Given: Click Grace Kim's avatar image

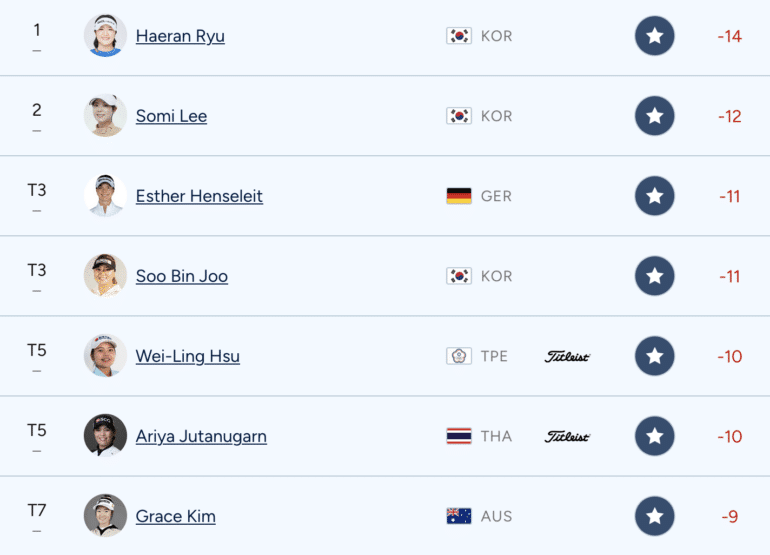Looking at the screenshot, I should click(x=105, y=516).
